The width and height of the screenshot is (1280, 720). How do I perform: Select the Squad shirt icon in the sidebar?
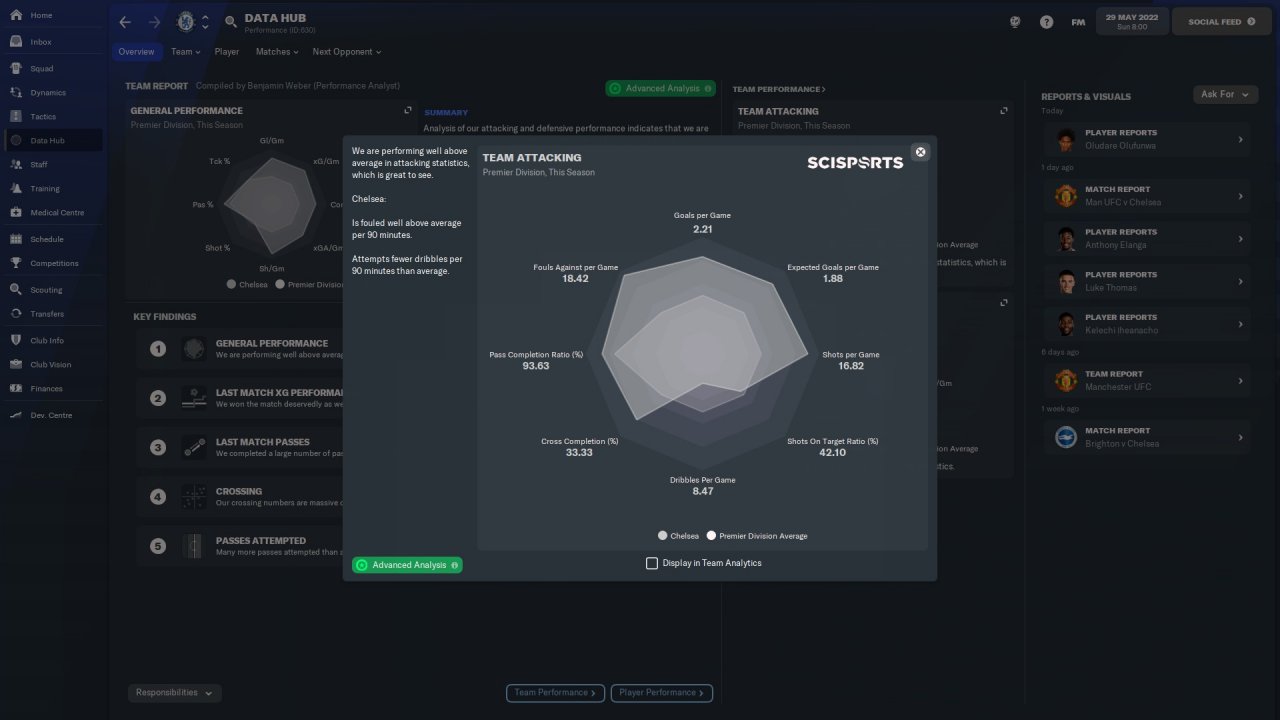tap(16, 68)
